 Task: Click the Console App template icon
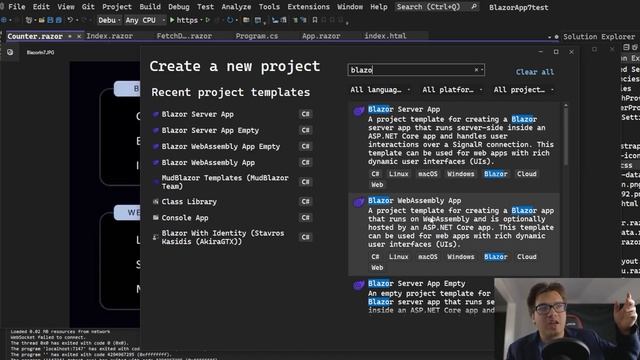coord(156,218)
